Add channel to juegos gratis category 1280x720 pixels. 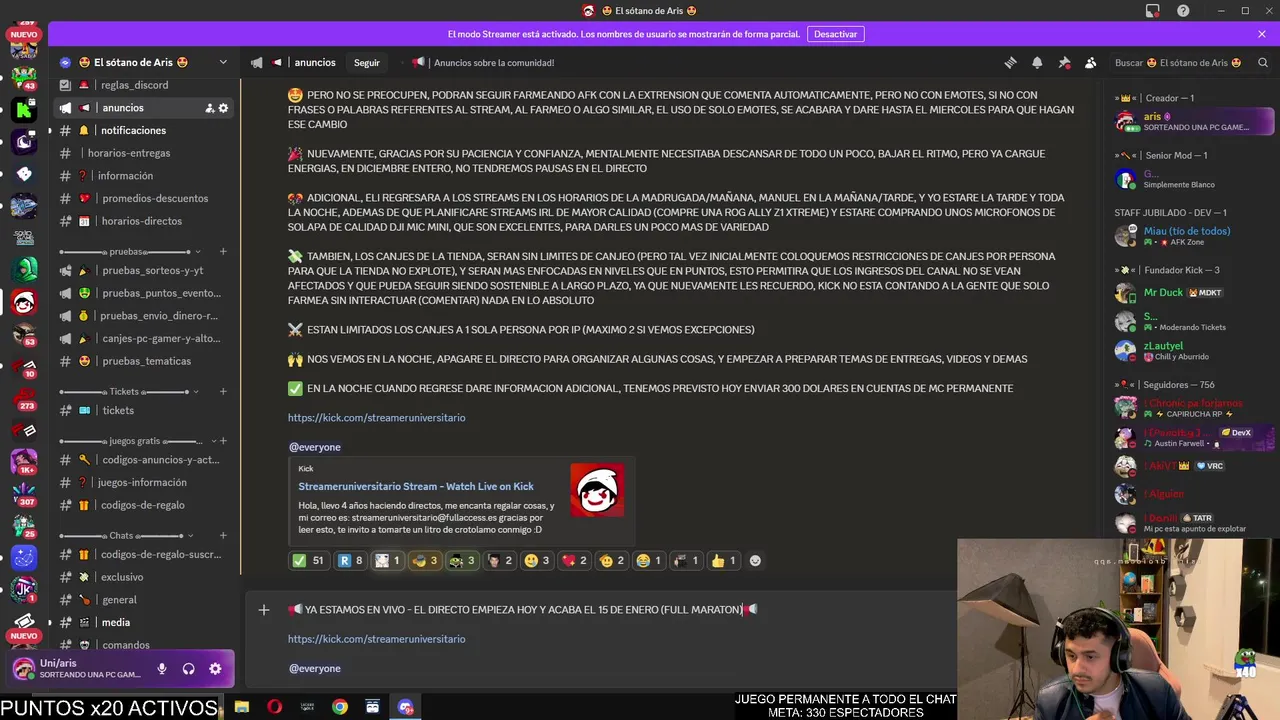point(223,440)
